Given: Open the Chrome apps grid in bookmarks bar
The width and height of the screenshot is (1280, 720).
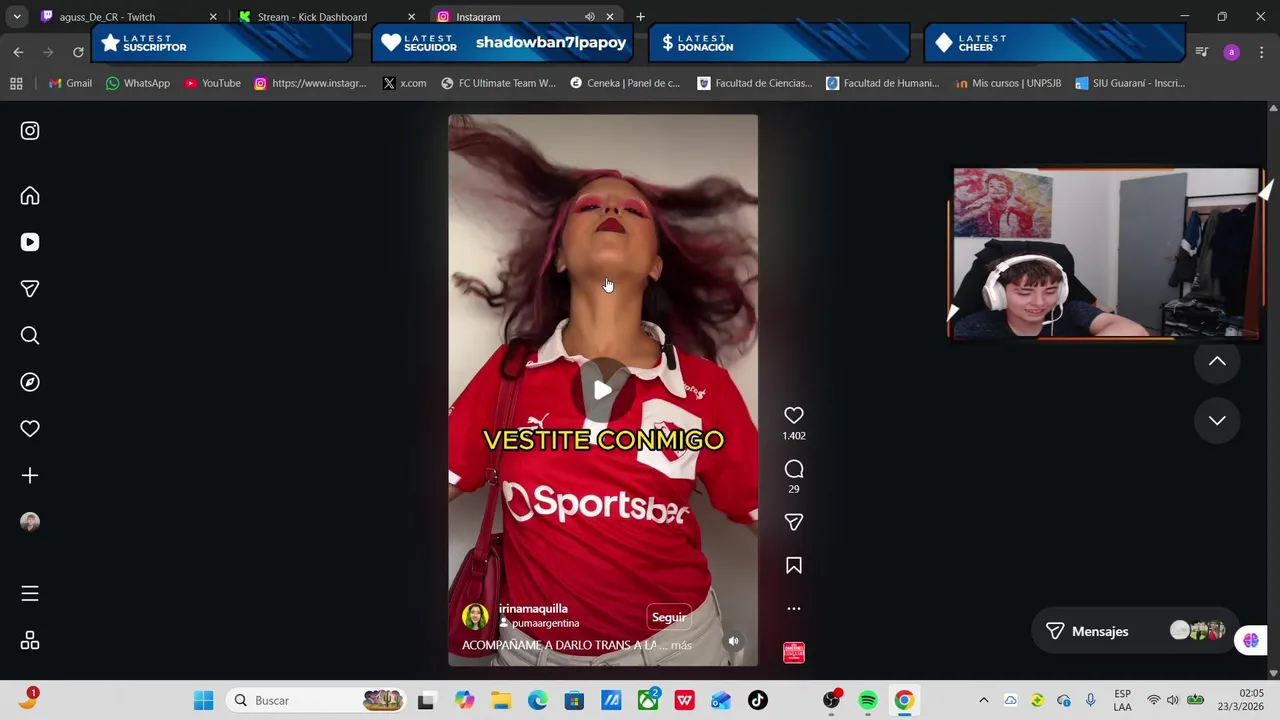Looking at the screenshot, I should pyautogui.click(x=16, y=83).
